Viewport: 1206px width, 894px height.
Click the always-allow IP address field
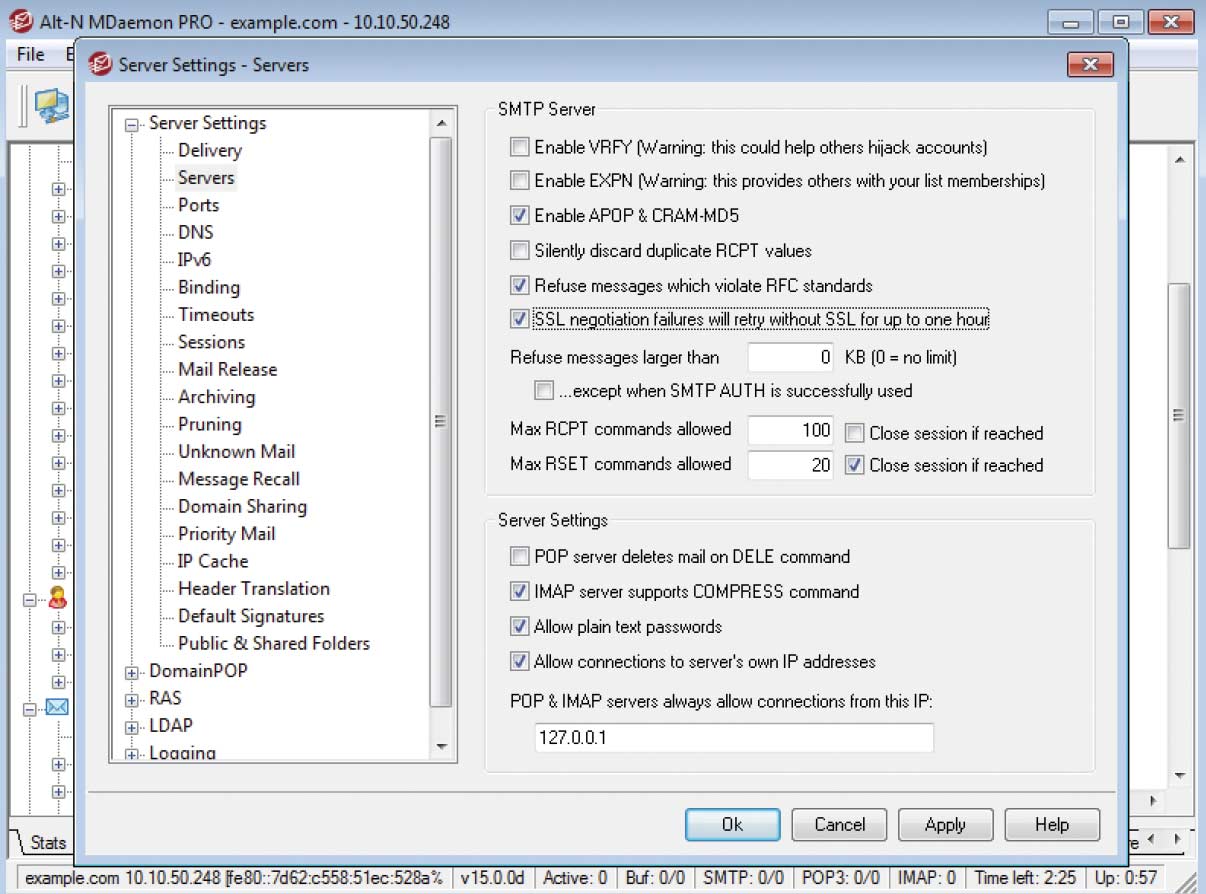coord(734,739)
